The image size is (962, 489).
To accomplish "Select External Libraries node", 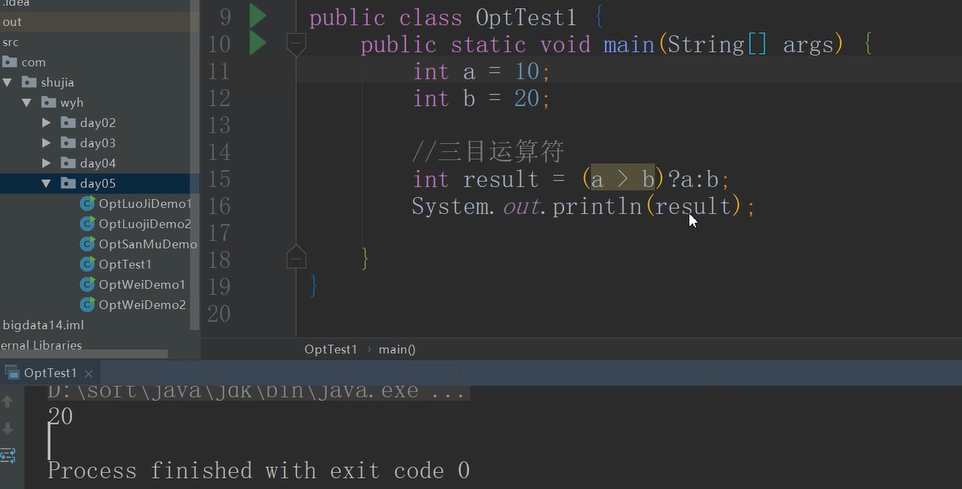I will [x=40, y=345].
